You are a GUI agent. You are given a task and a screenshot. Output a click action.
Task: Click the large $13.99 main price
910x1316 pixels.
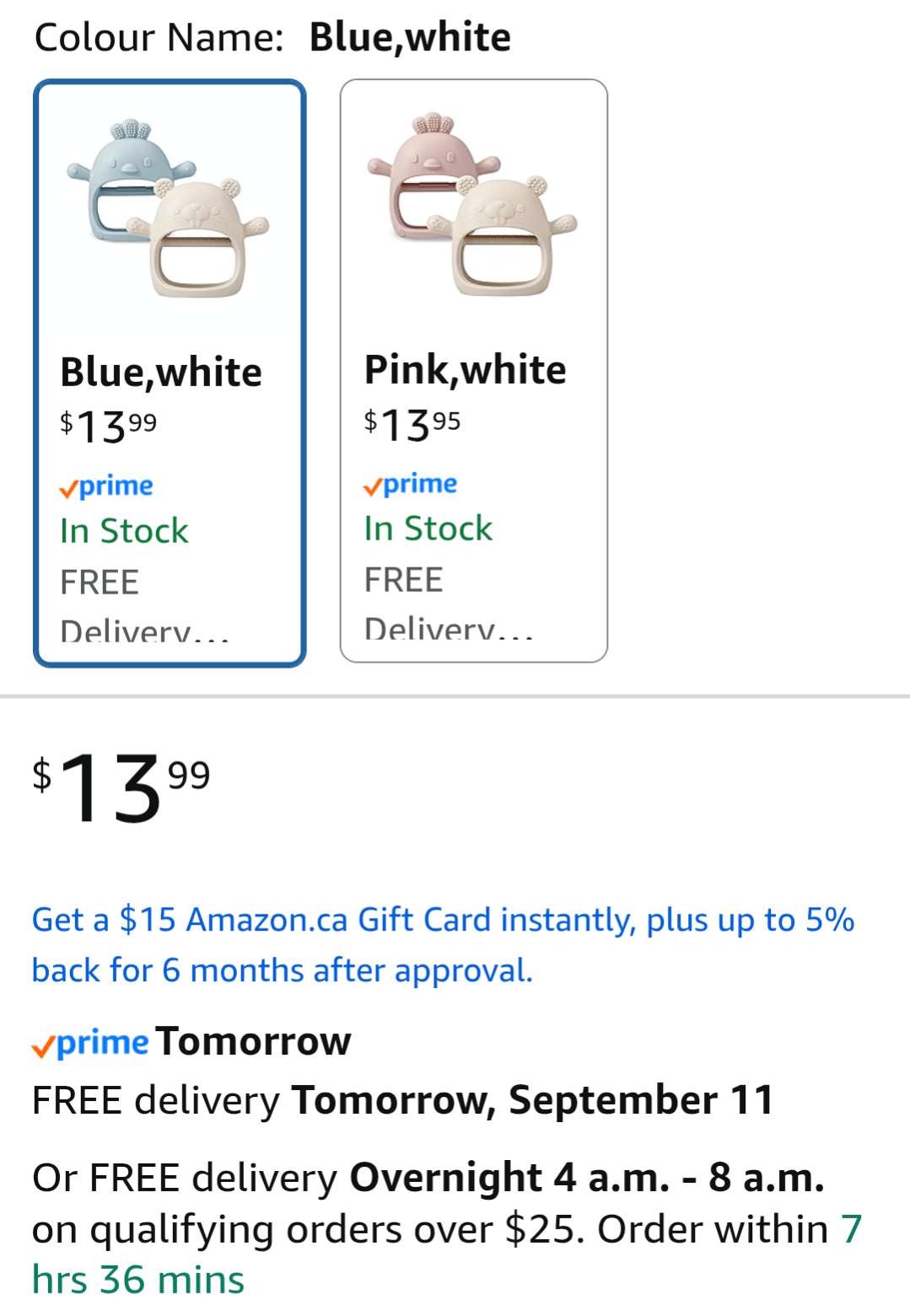(121, 787)
